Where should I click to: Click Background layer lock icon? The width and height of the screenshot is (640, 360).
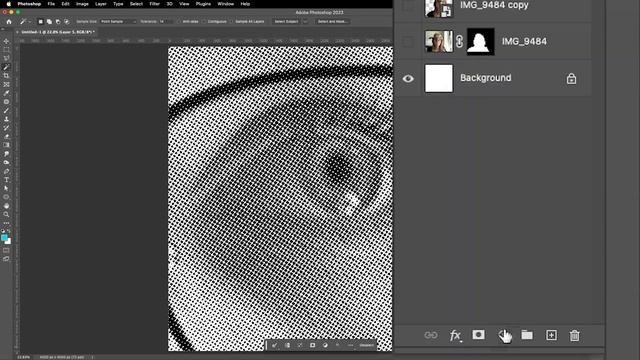[571, 78]
